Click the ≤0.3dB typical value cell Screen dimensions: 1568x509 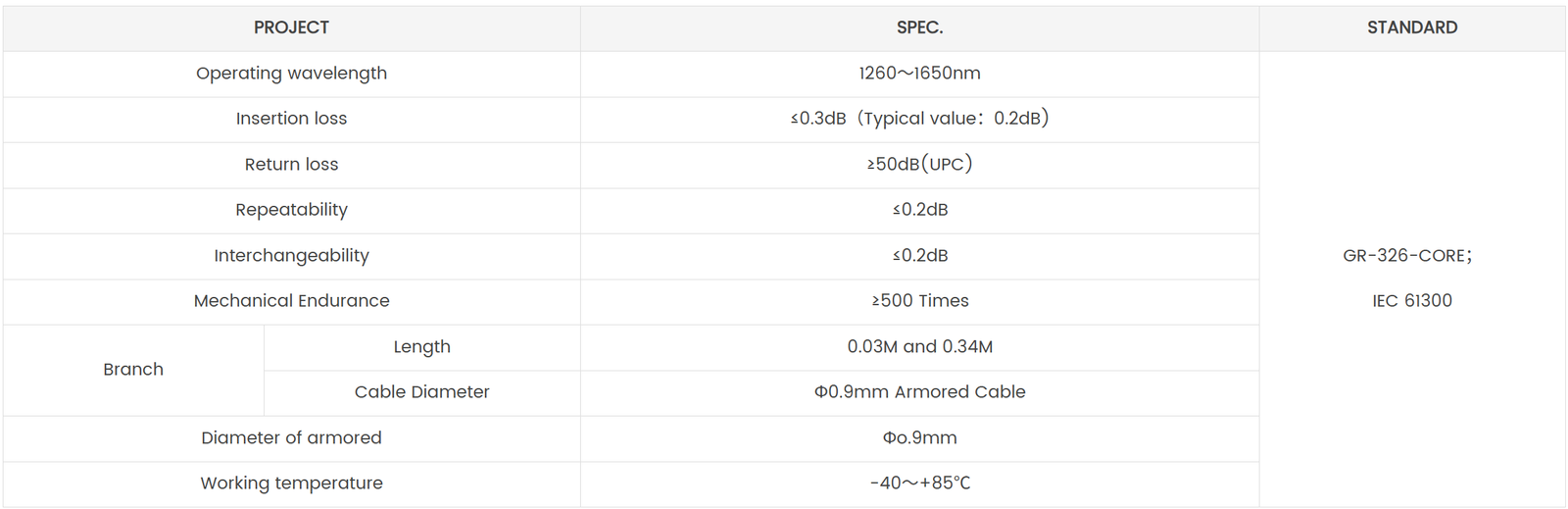tap(919, 119)
